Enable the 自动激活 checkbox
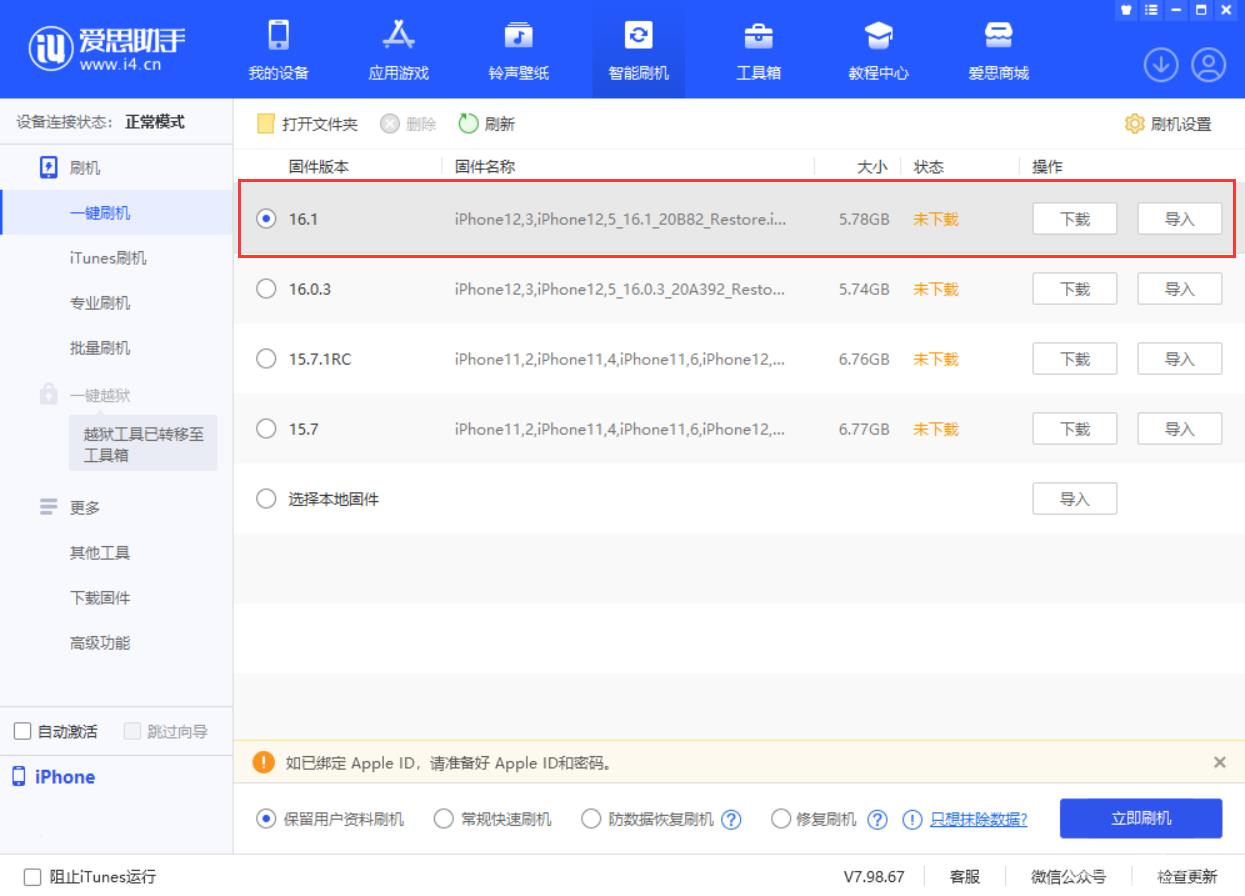 click(x=23, y=730)
